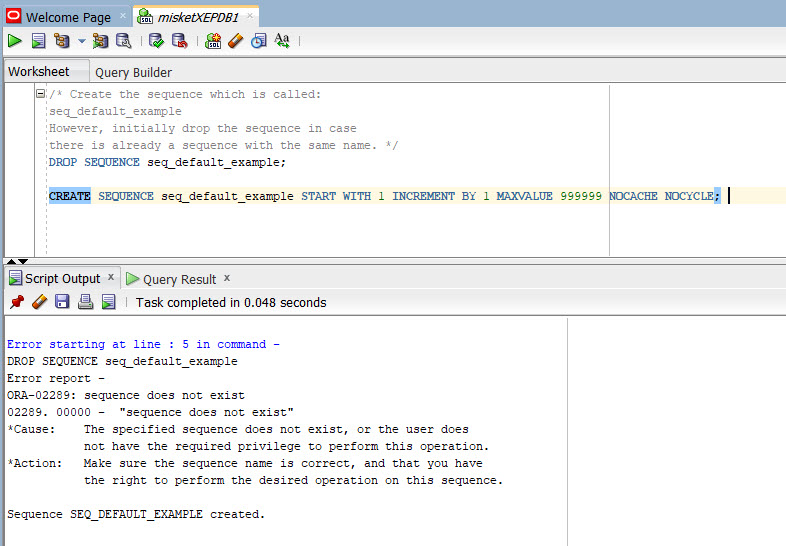Click the highlighted CREATE keyword

70,196
